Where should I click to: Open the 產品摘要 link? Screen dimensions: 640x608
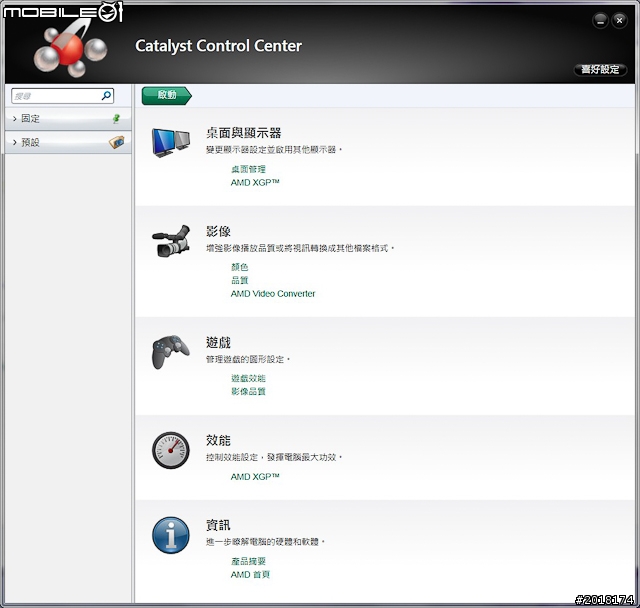(248, 561)
